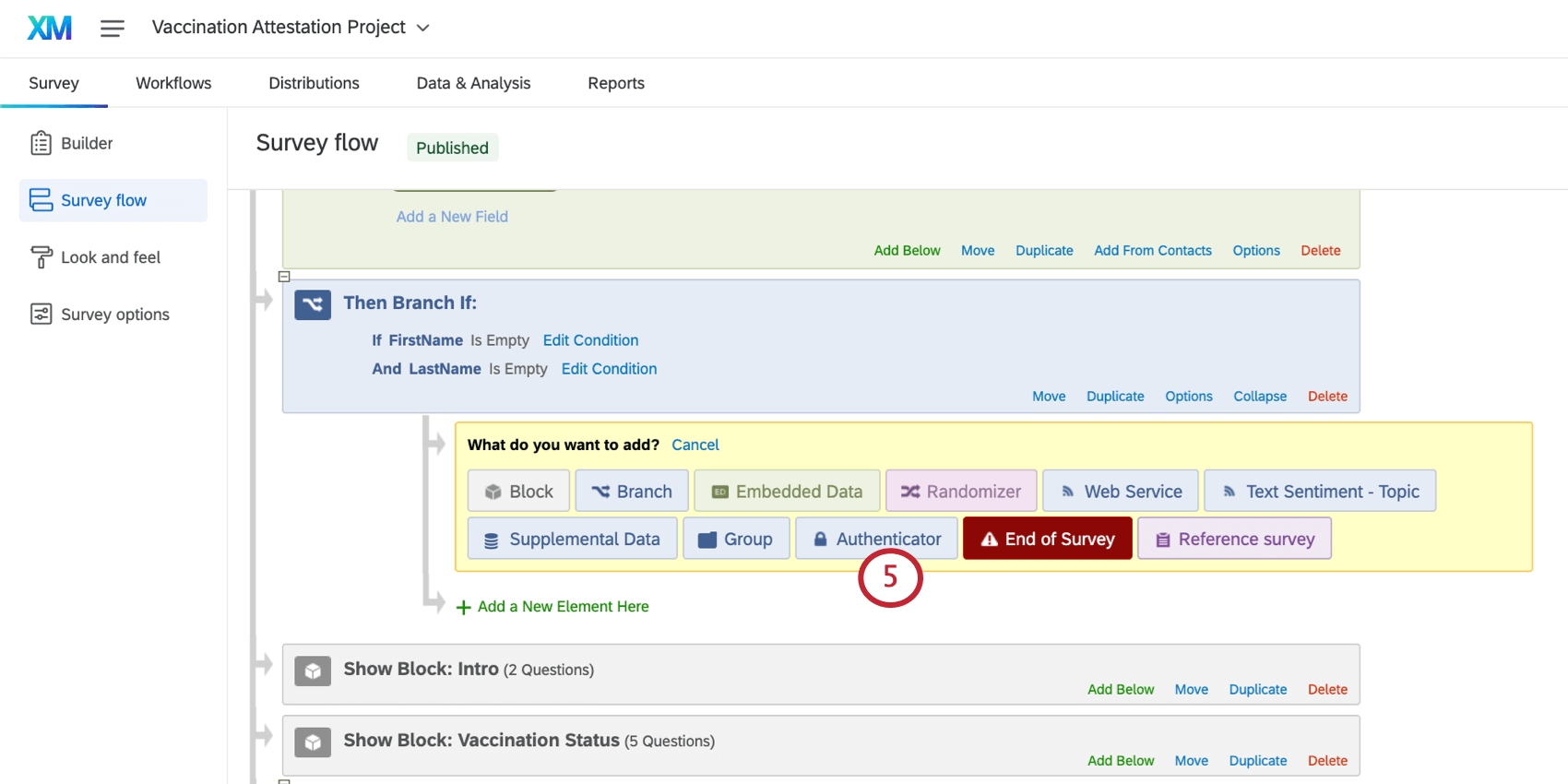Image resolution: width=1568 pixels, height=784 pixels.
Task: Click the Intro block cube icon
Action: click(313, 671)
